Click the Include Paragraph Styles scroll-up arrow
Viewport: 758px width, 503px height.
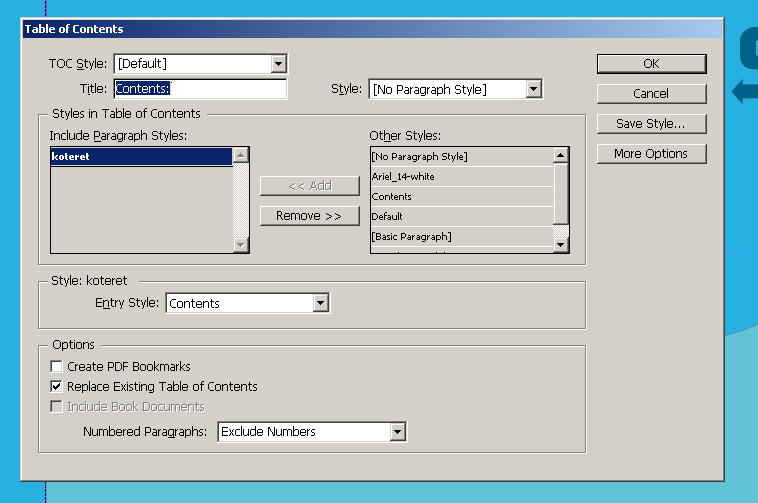click(241, 155)
